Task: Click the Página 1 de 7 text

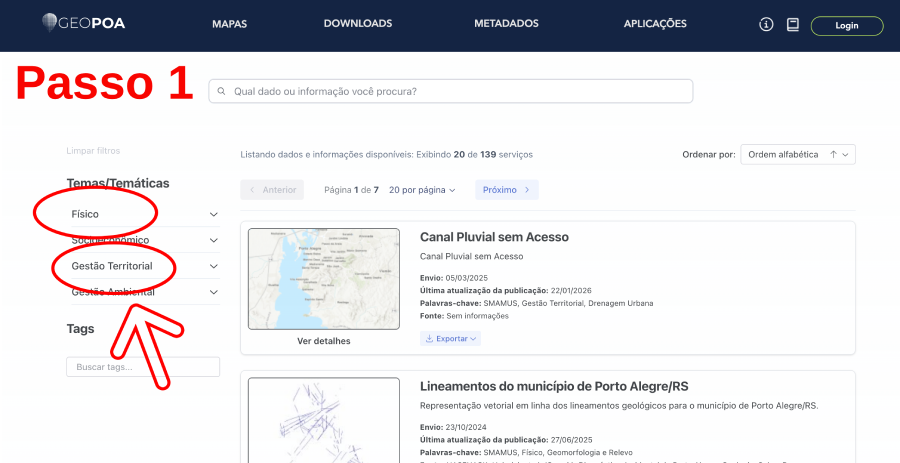Action: [x=351, y=190]
